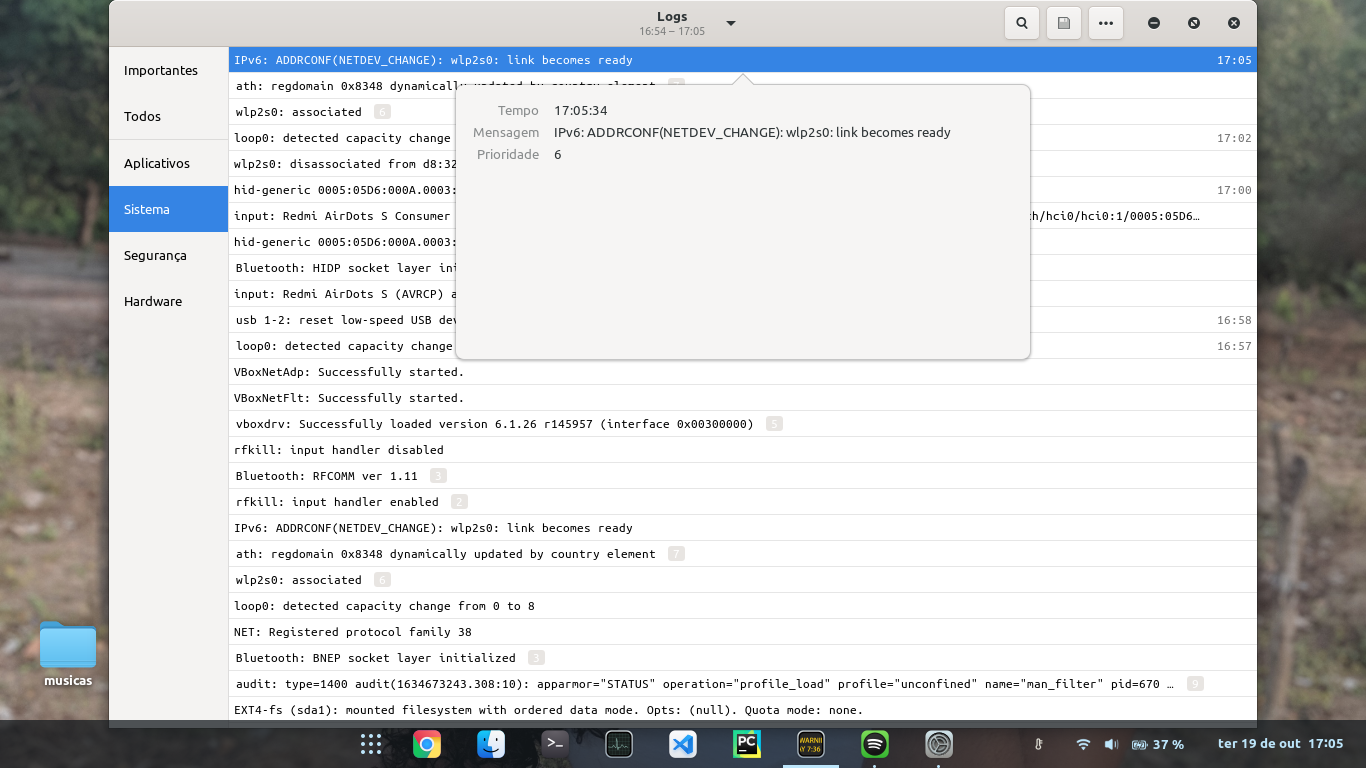Select the Importantes category
Viewport: 1366px width, 768px height.
click(161, 71)
